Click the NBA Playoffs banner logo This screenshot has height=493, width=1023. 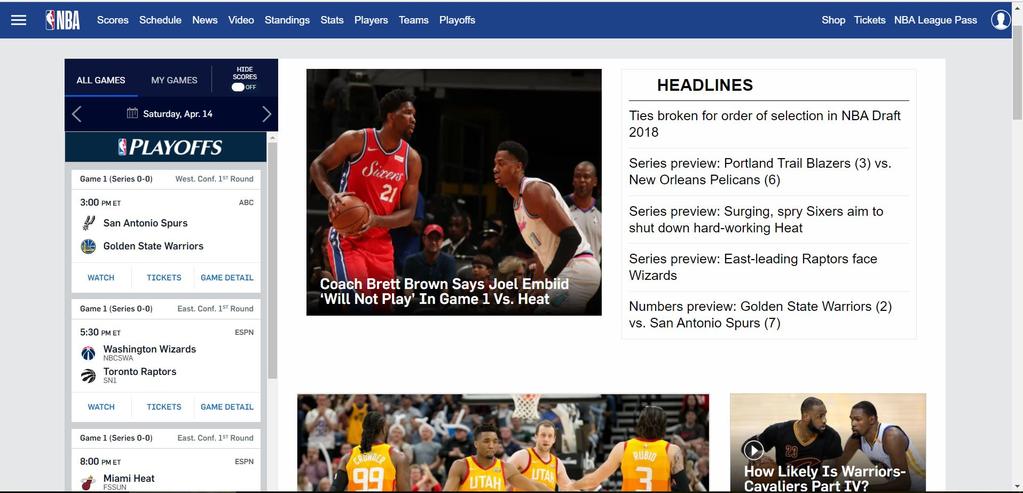point(170,147)
